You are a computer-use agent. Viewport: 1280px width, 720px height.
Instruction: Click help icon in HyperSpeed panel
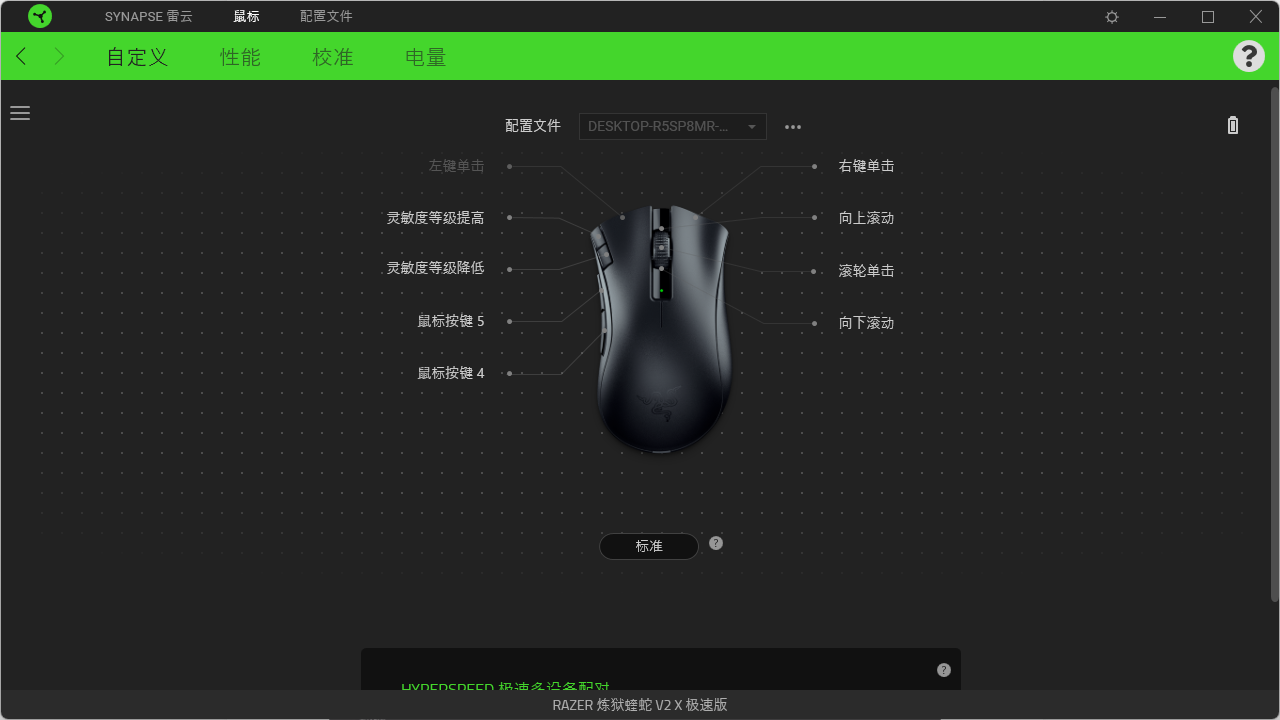[x=944, y=670]
